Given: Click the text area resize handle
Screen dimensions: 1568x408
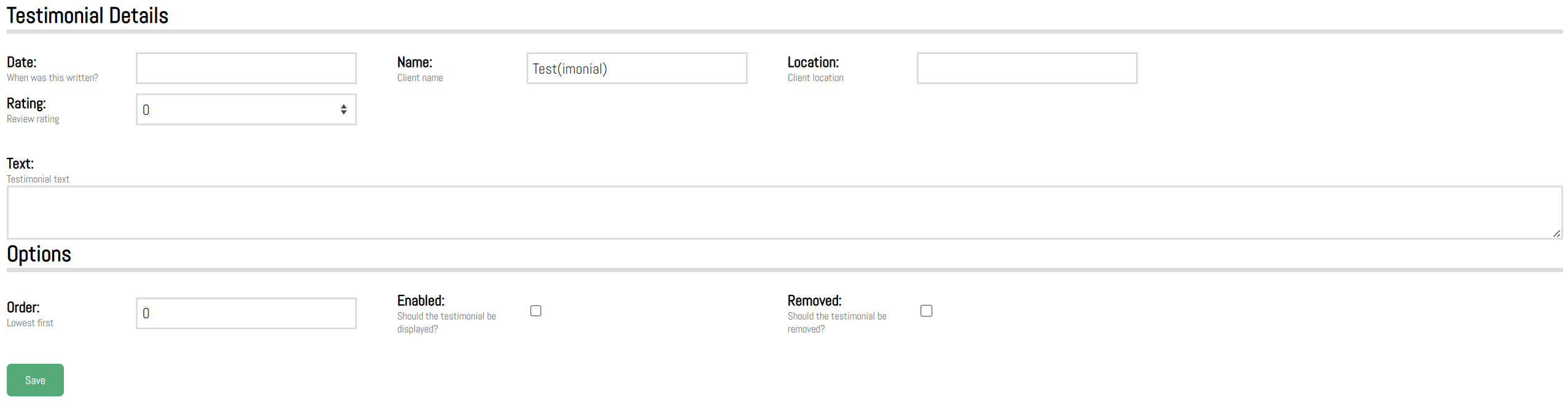Looking at the screenshot, I should pyautogui.click(x=1556, y=233).
